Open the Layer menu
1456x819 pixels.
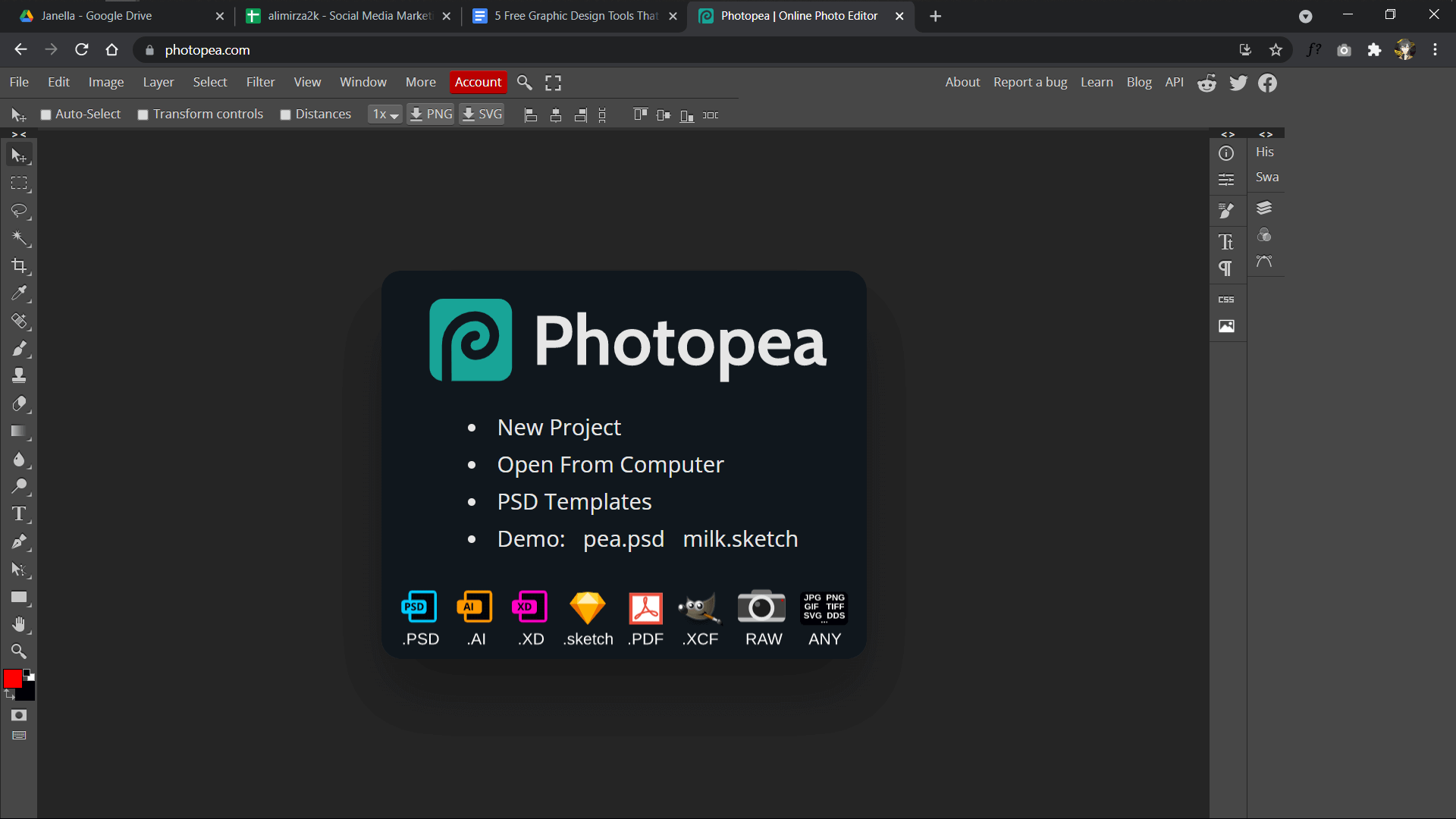pyautogui.click(x=158, y=82)
